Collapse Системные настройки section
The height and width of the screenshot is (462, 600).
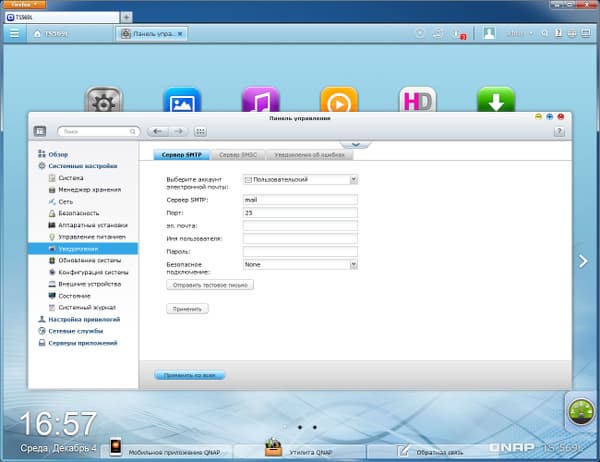coord(78,166)
